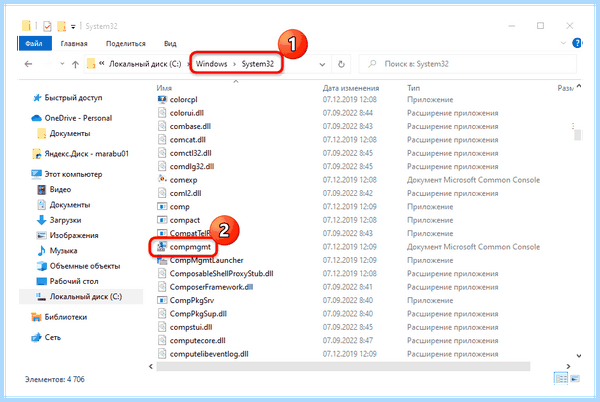Open recent locations dropdown arrow
Image resolution: width=600 pixels, height=402 pixels.
click(62, 64)
